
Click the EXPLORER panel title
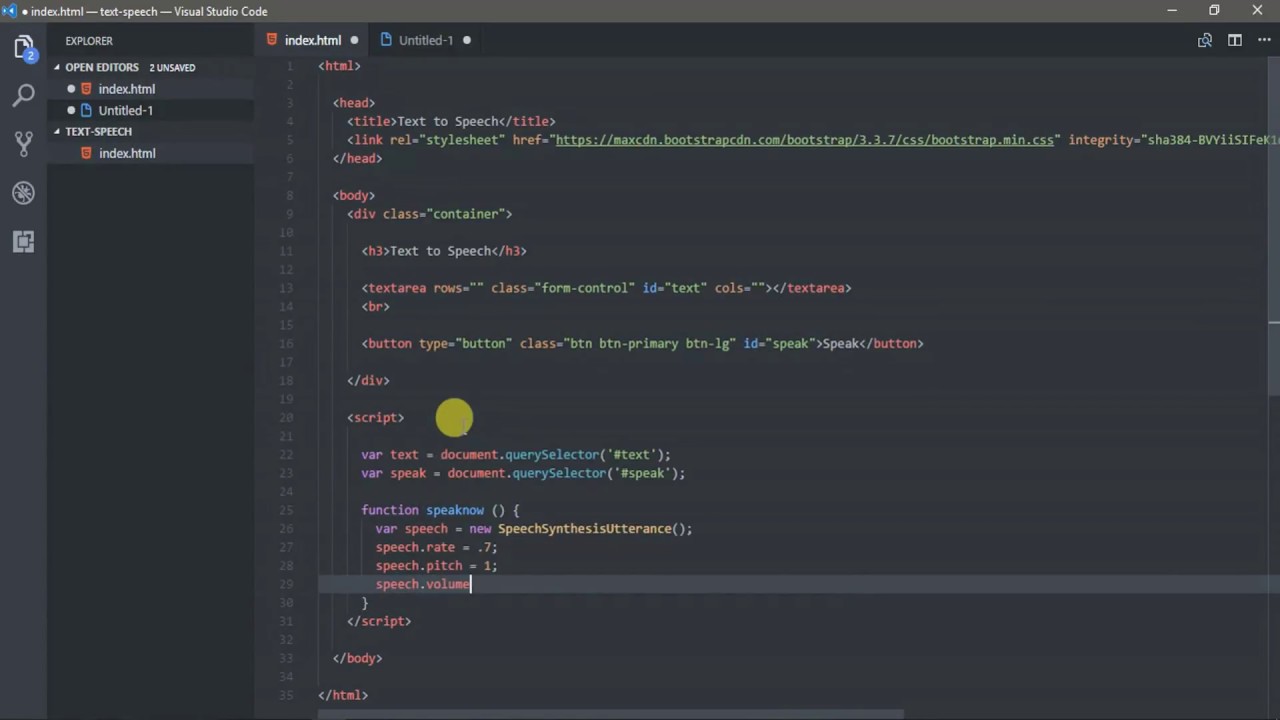89,41
